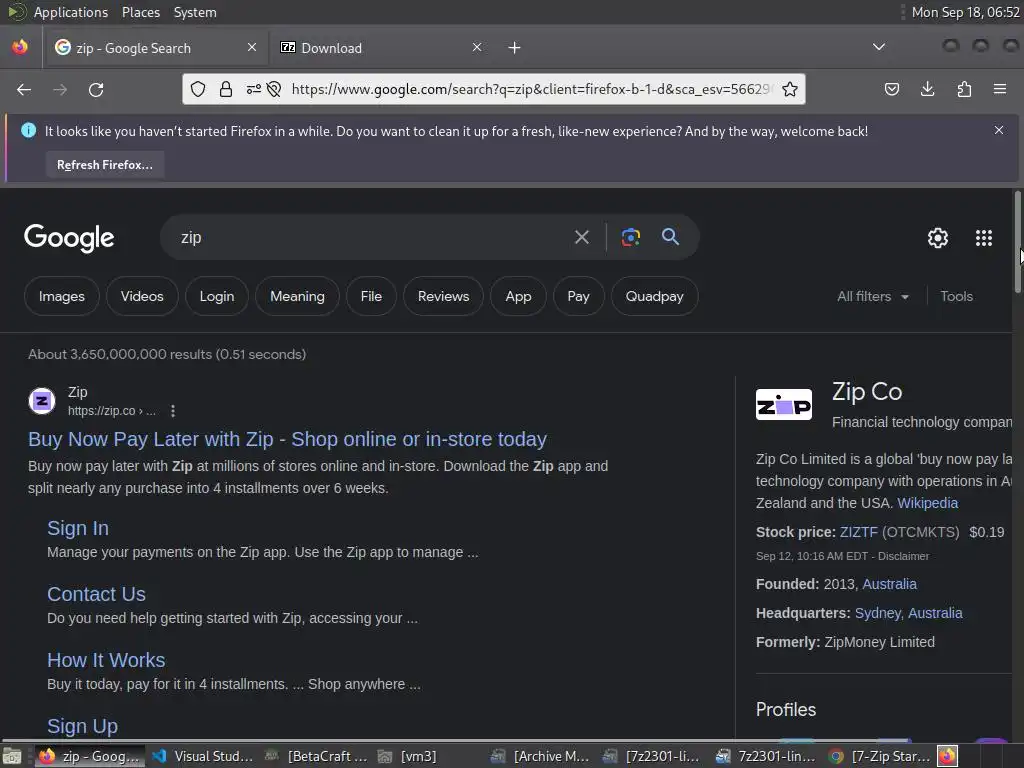Open Pocket save icon
The image size is (1024, 768).
tap(891, 89)
